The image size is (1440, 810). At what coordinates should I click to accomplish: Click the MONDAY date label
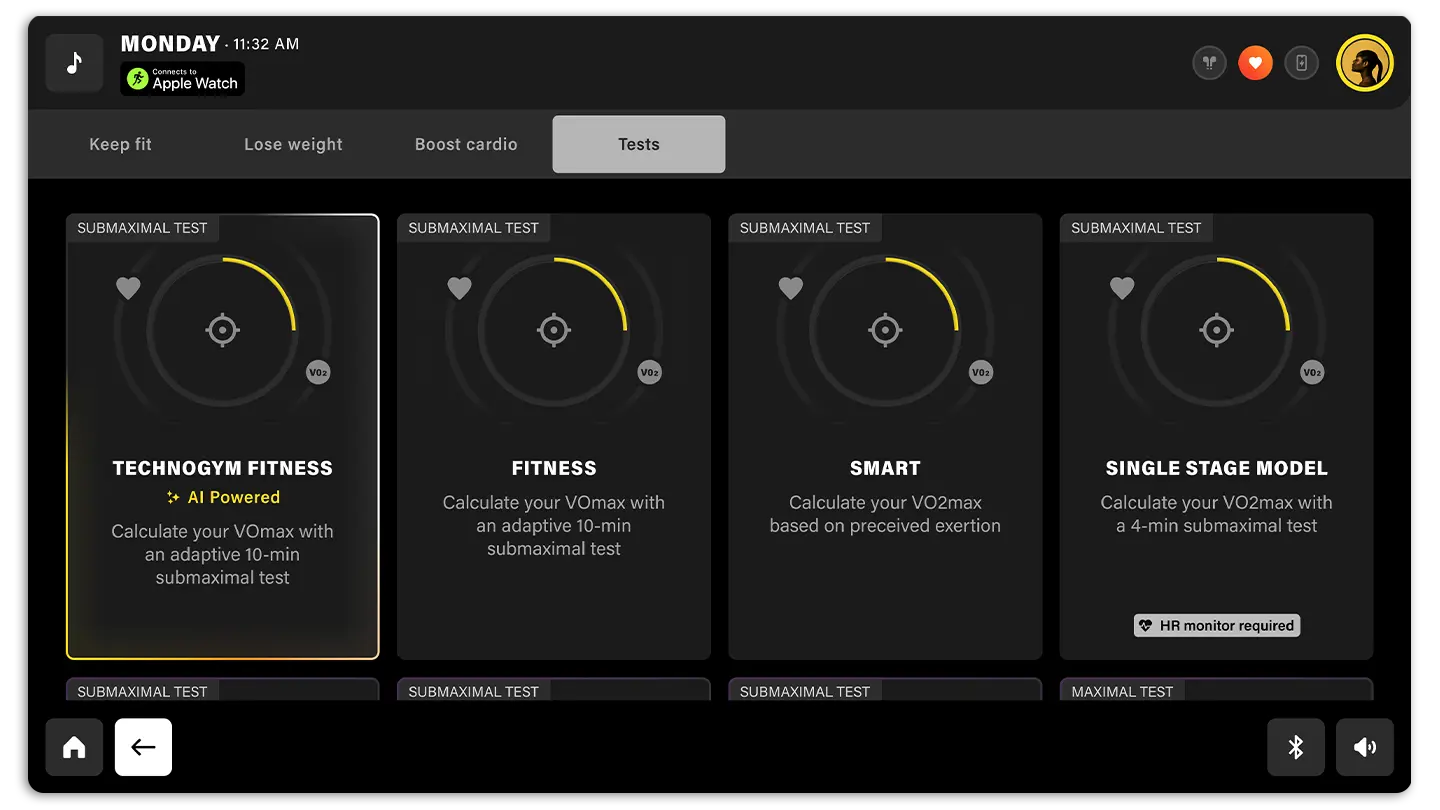tap(170, 44)
